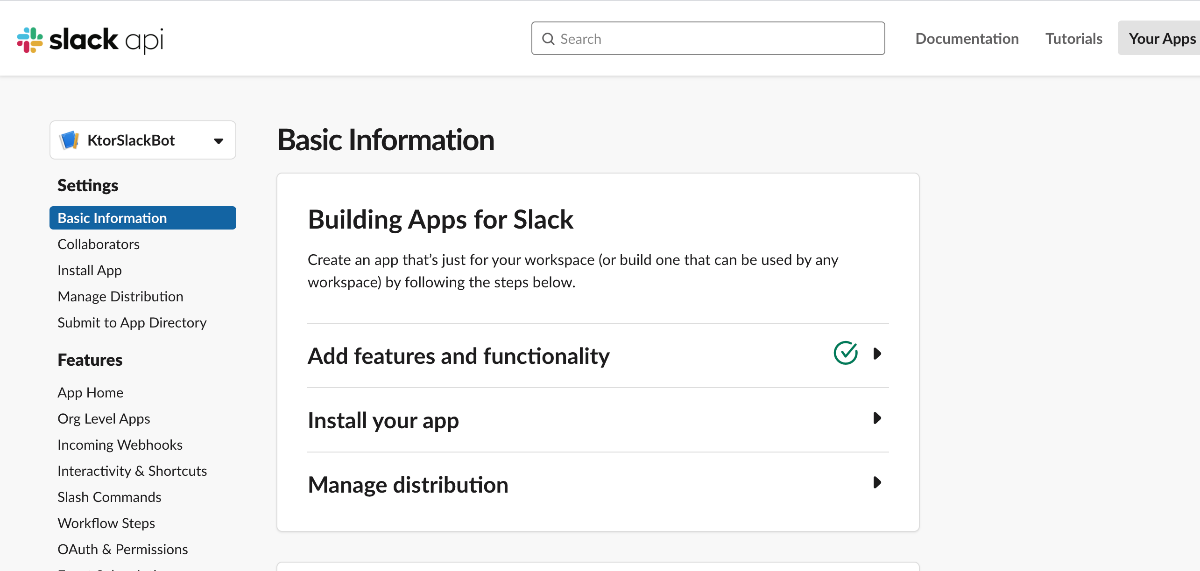Open Collaborators settings page

click(98, 244)
